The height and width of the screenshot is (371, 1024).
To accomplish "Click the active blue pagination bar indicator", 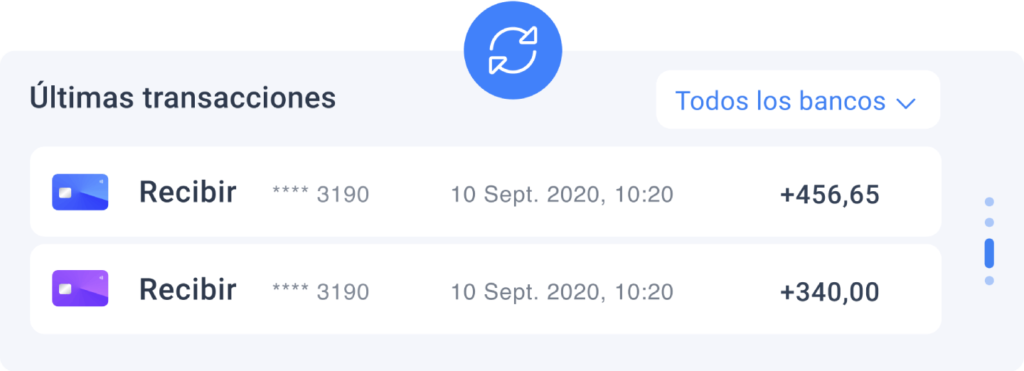I will pos(989,253).
